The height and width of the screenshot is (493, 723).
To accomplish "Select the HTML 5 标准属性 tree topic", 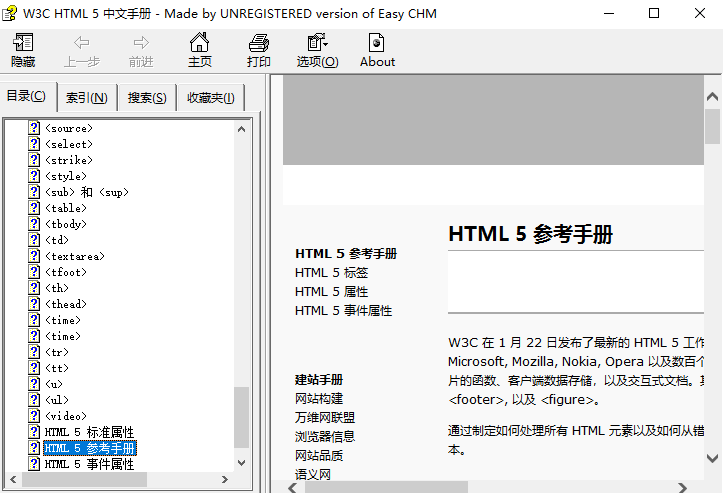I will (89, 432).
